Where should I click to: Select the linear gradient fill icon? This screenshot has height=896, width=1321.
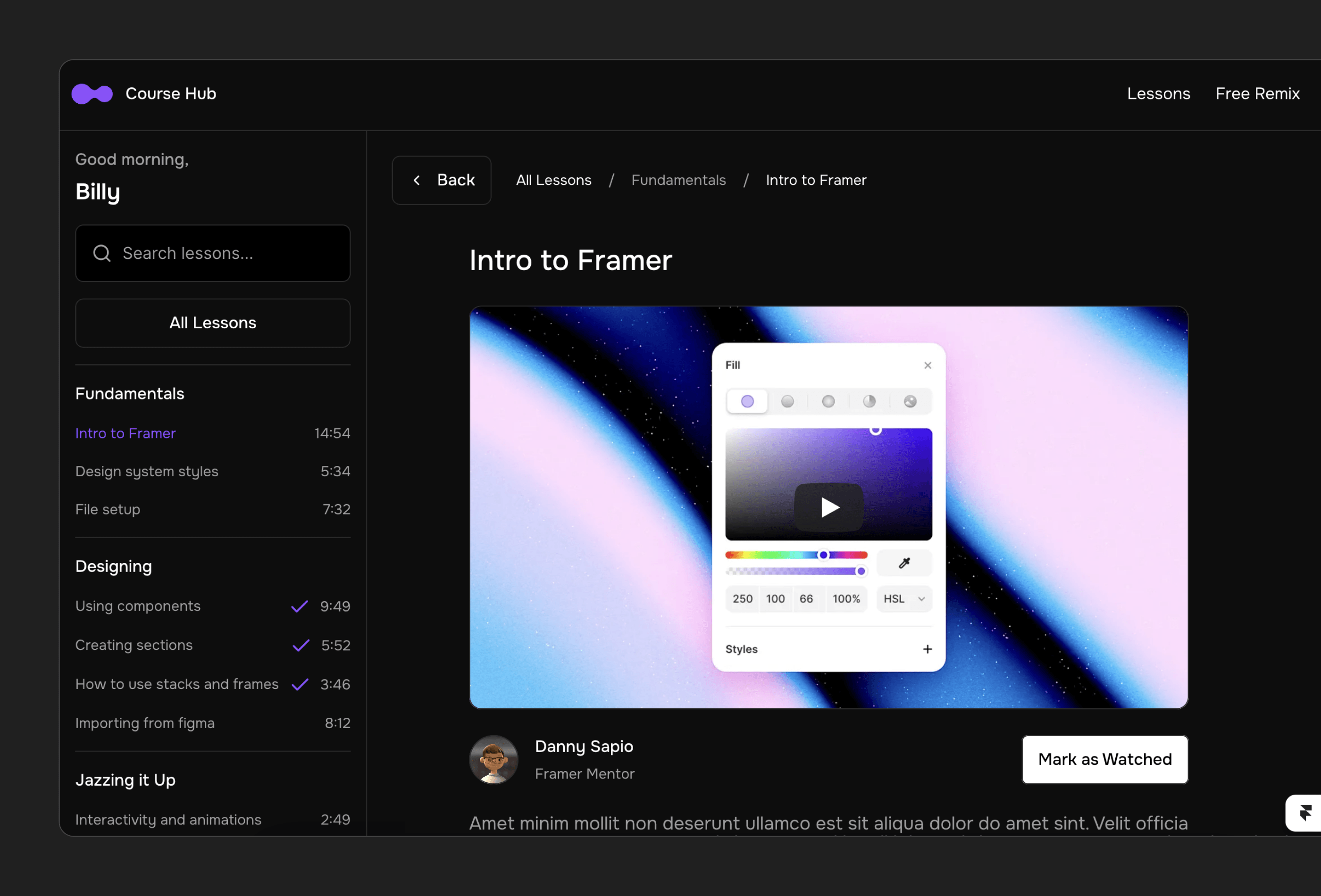(x=787, y=400)
